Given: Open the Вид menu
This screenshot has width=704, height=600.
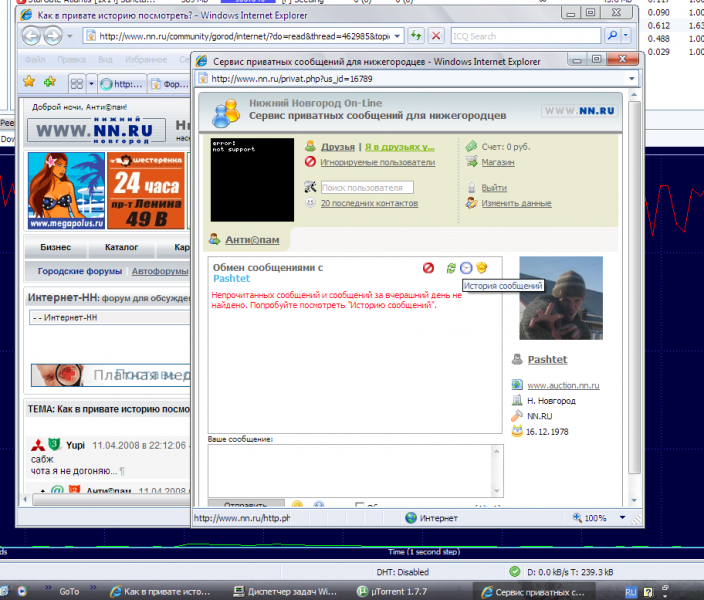Looking at the screenshot, I should [x=105, y=59].
